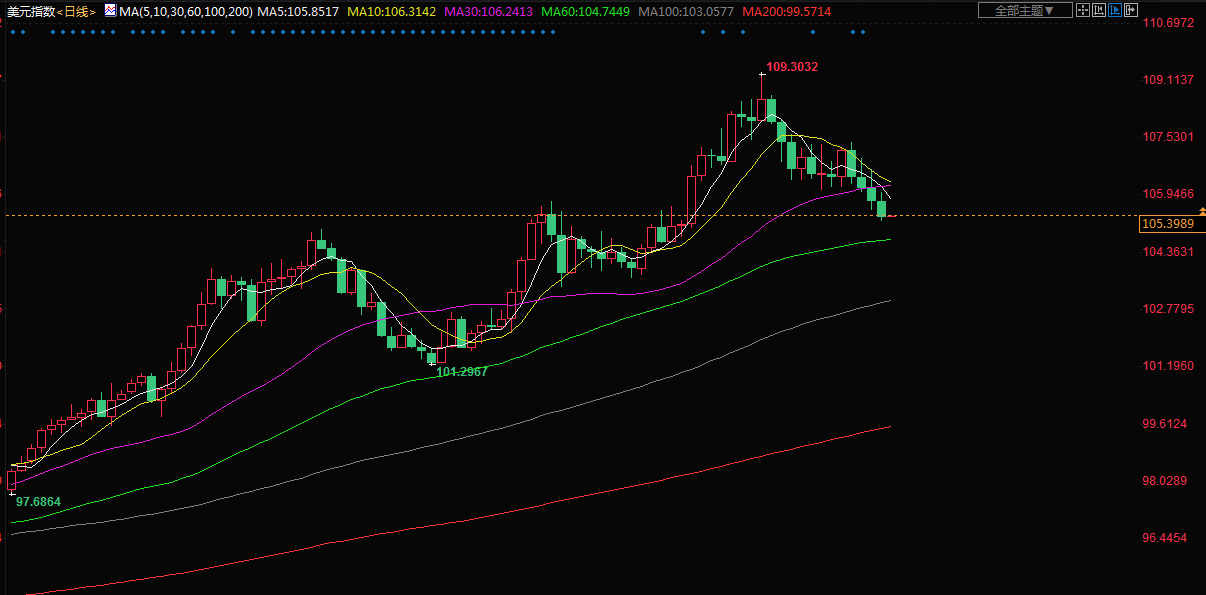Click the orange double-arrow at right edge

1201,211
